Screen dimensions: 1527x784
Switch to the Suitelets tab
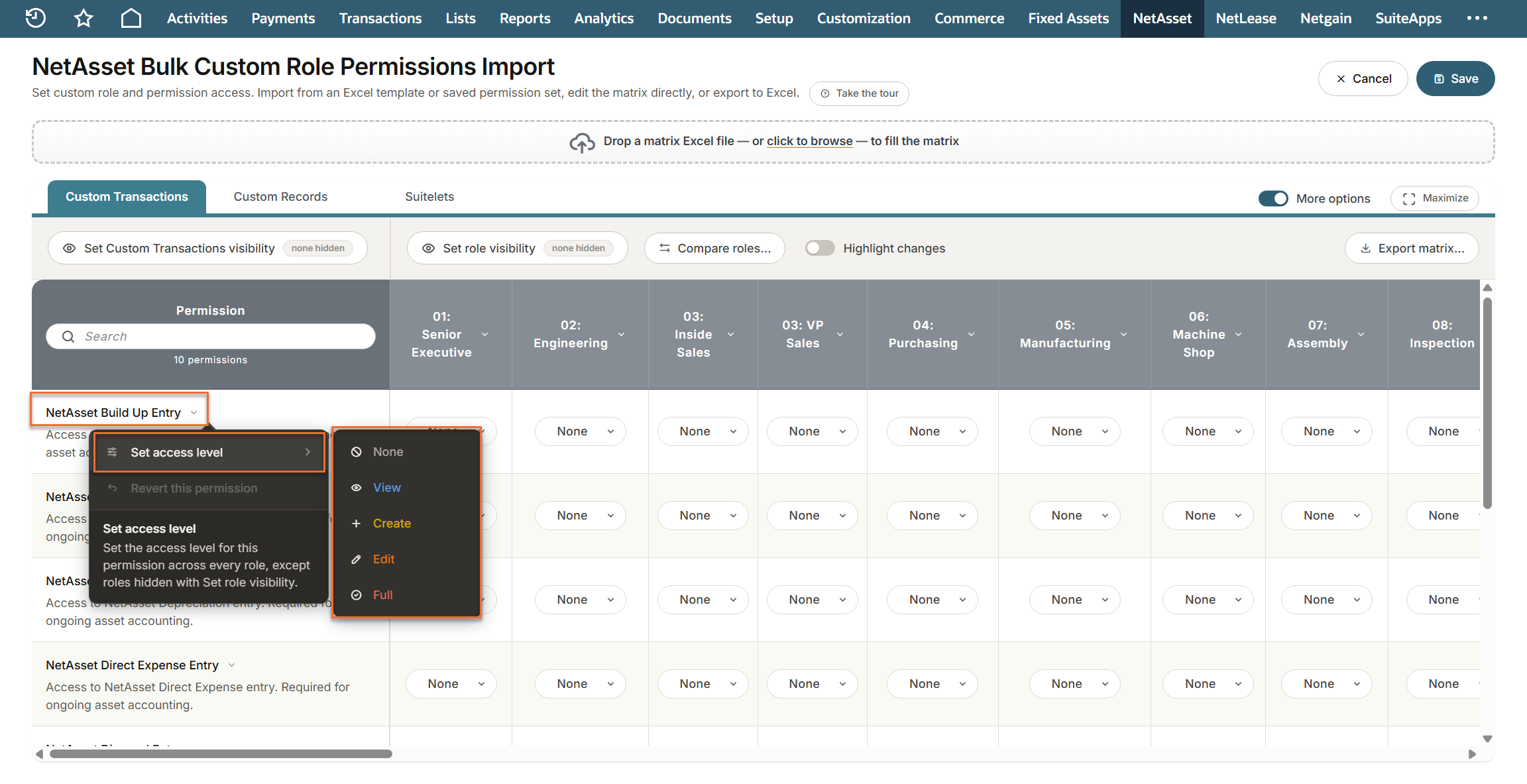click(x=429, y=197)
